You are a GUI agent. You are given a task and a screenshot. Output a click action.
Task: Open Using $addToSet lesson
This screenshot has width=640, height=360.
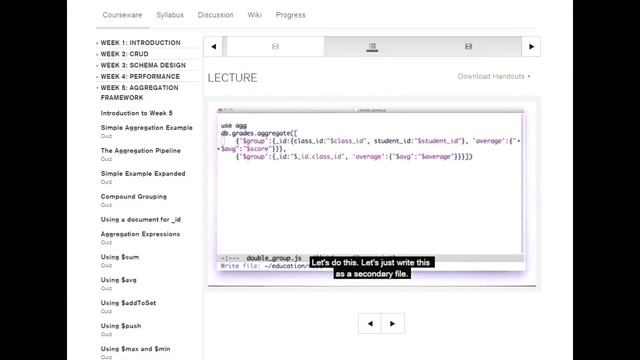pos(128,303)
